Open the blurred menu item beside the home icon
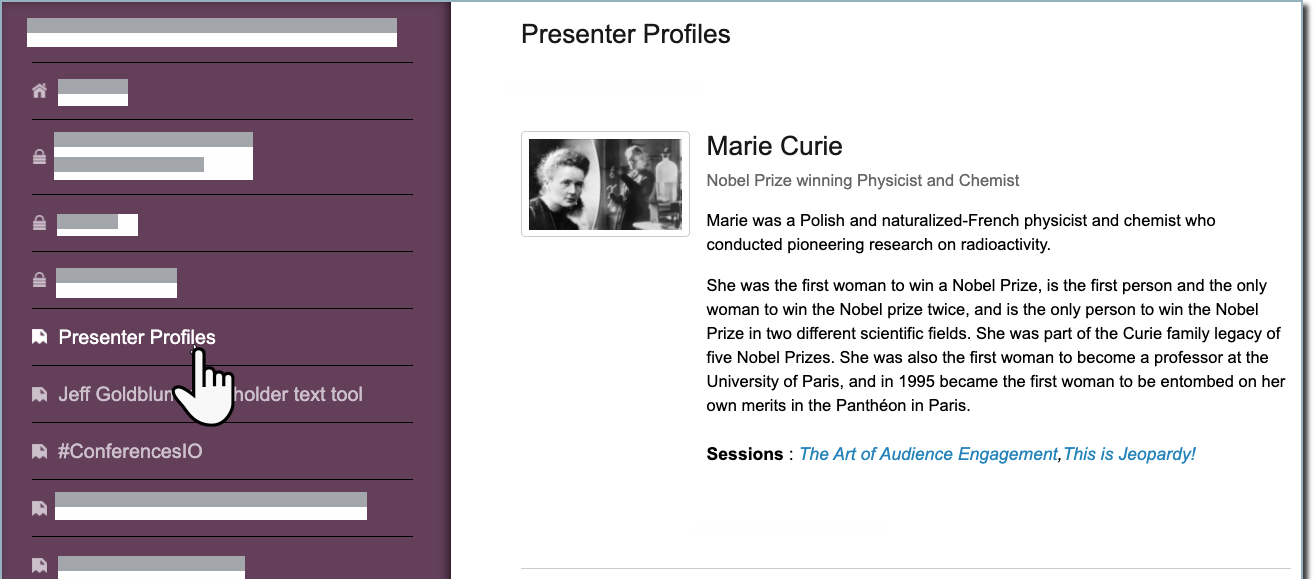1313x579 pixels. pyautogui.click(x=93, y=92)
